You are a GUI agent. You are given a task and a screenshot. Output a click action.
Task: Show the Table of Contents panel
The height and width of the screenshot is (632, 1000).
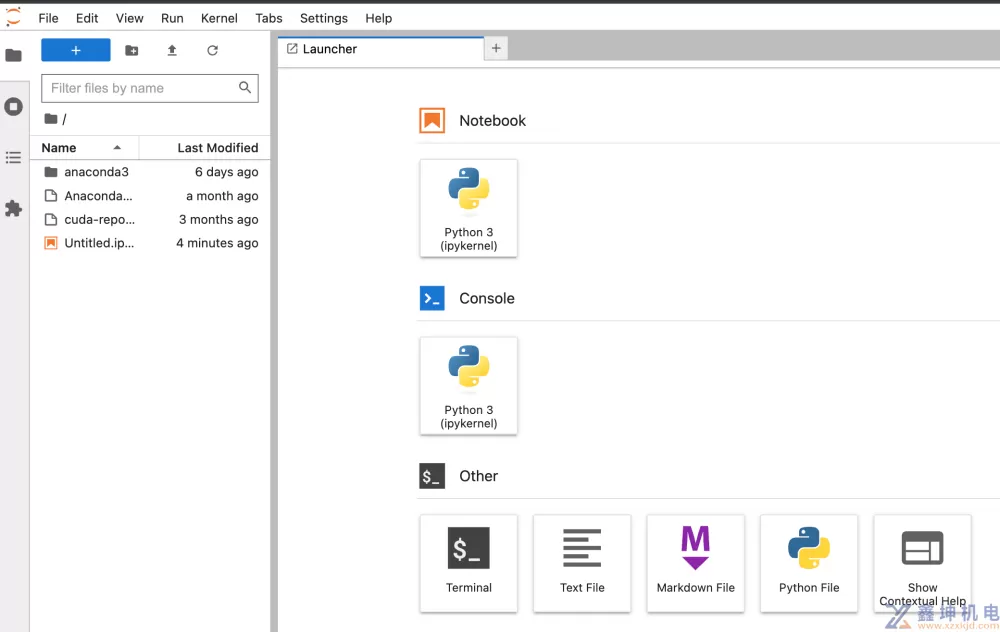tap(13, 157)
